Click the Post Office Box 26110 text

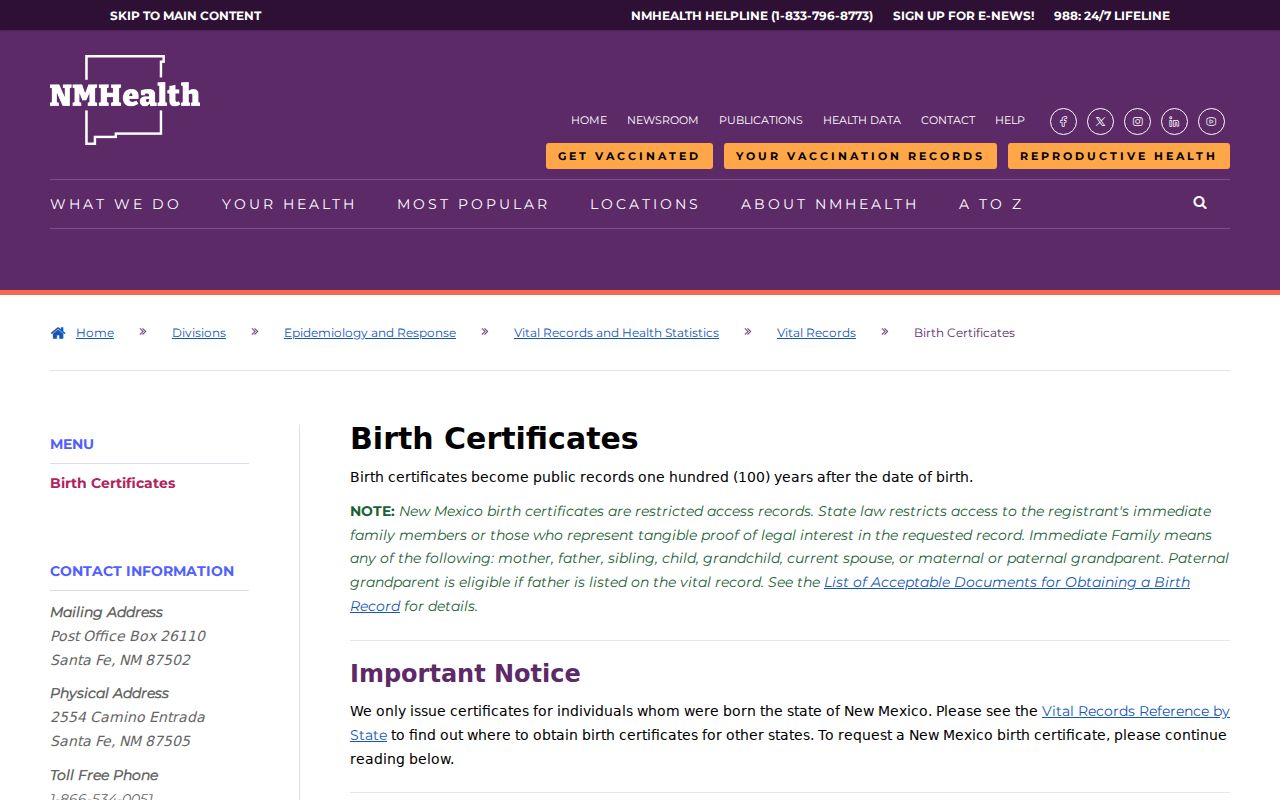(x=128, y=636)
